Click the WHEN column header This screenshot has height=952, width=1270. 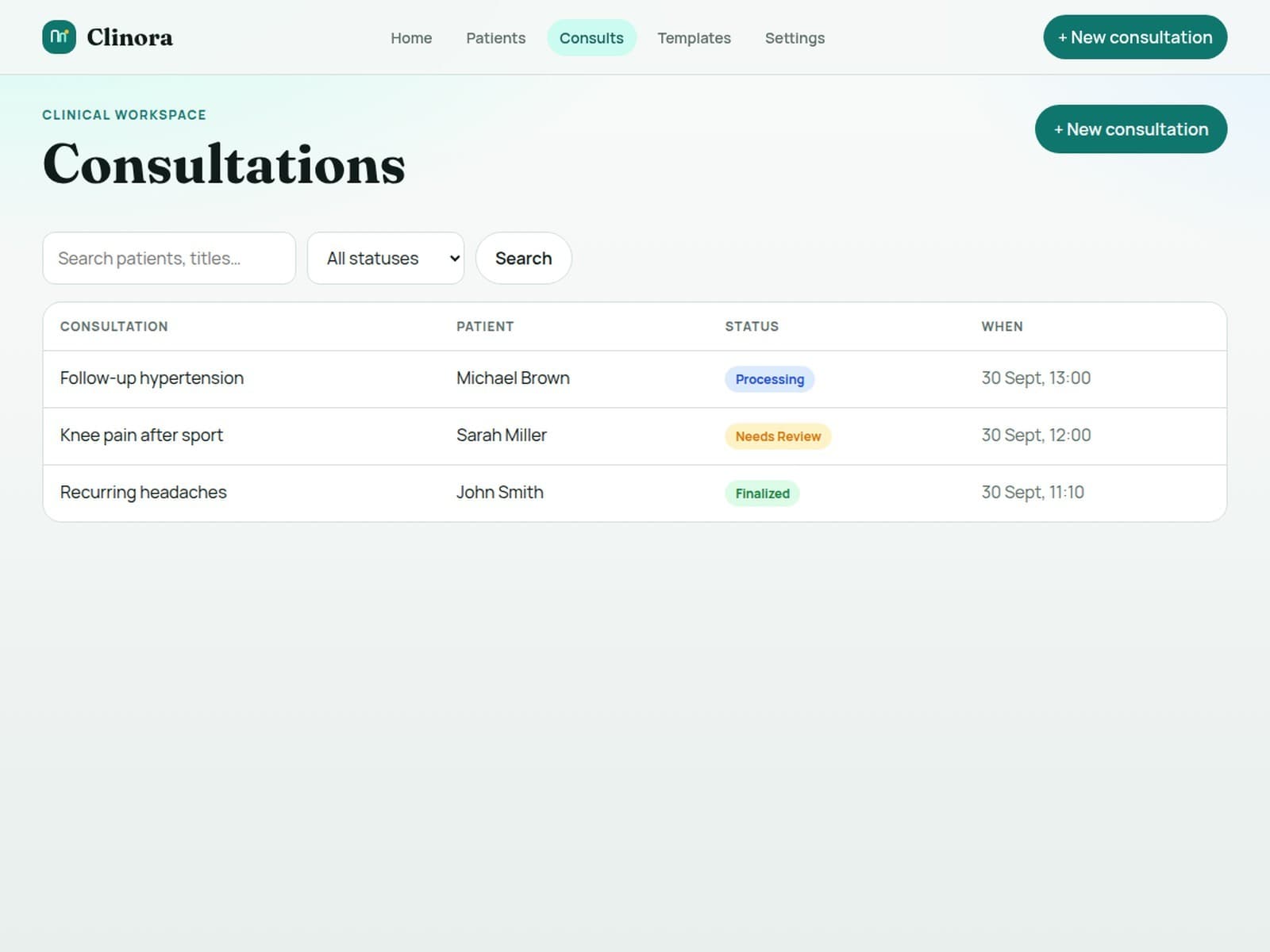tap(1002, 327)
